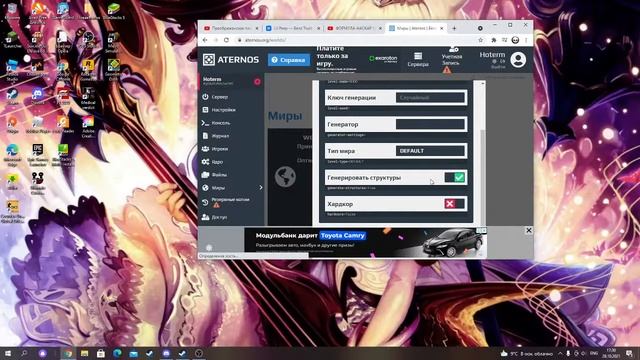Open the Chrome taskbar icon
This screenshot has height=360, width=640.
[68, 353]
